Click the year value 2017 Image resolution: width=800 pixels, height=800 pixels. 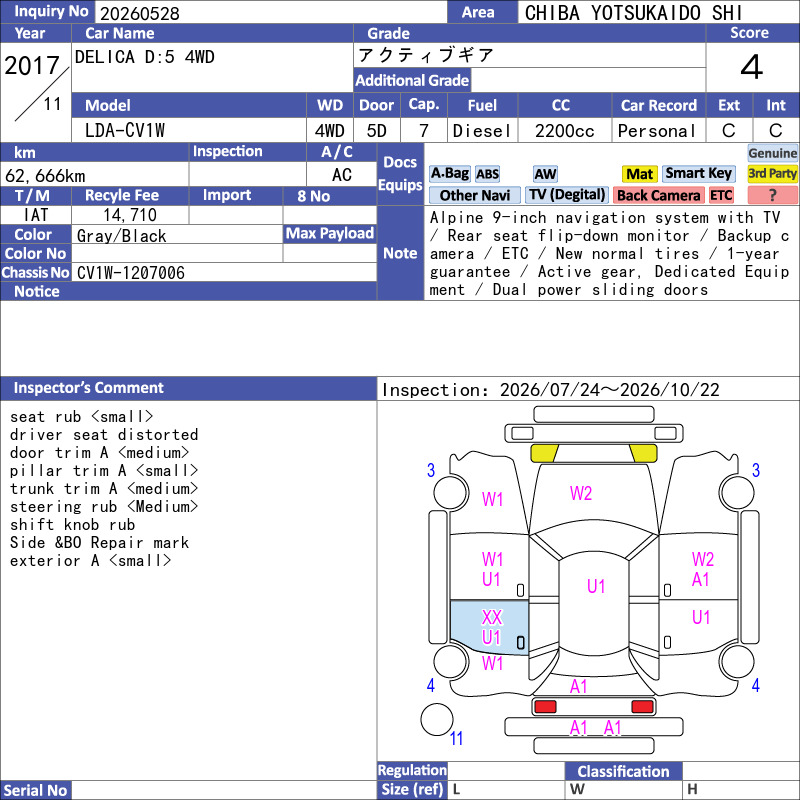click(32, 65)
